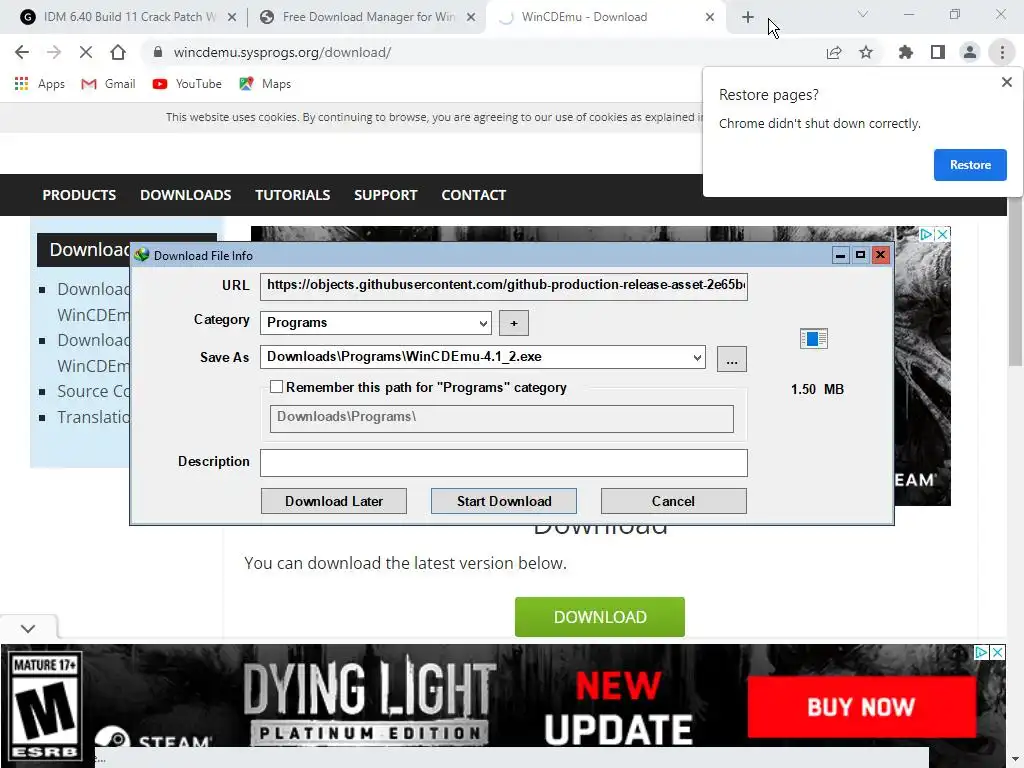Minimize the Download File Info dialog
1024x768 pixels.
click(840, 255)
